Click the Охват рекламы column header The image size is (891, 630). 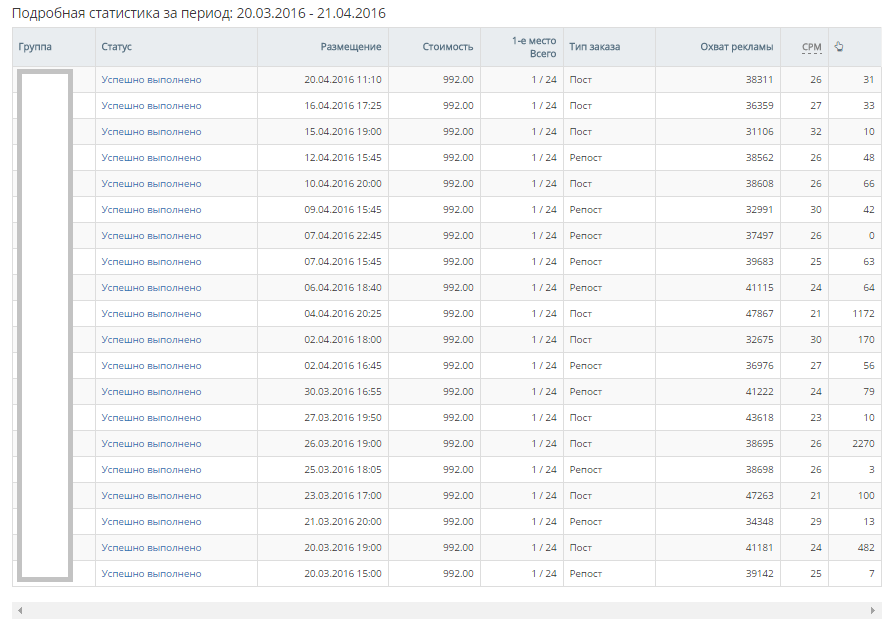[736, 47]
